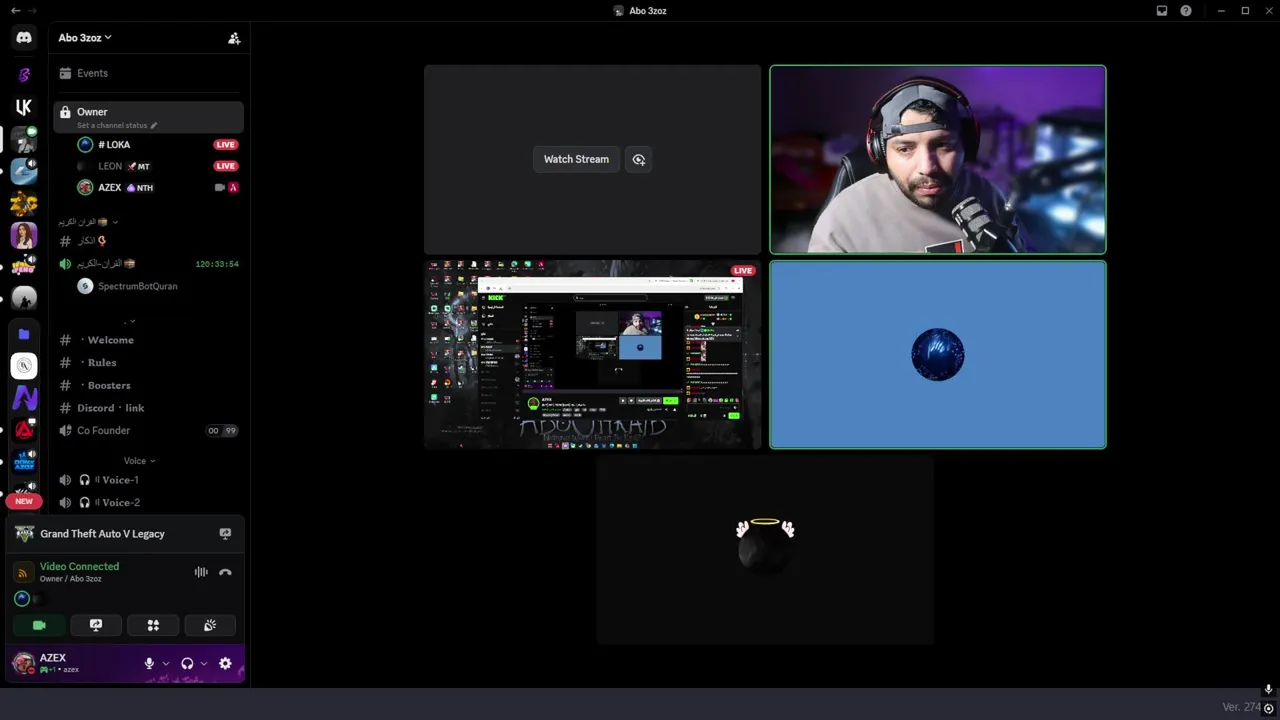1280x720 pixels.
Task: Disconnect from voice call
Action: (x=225, y=572)
